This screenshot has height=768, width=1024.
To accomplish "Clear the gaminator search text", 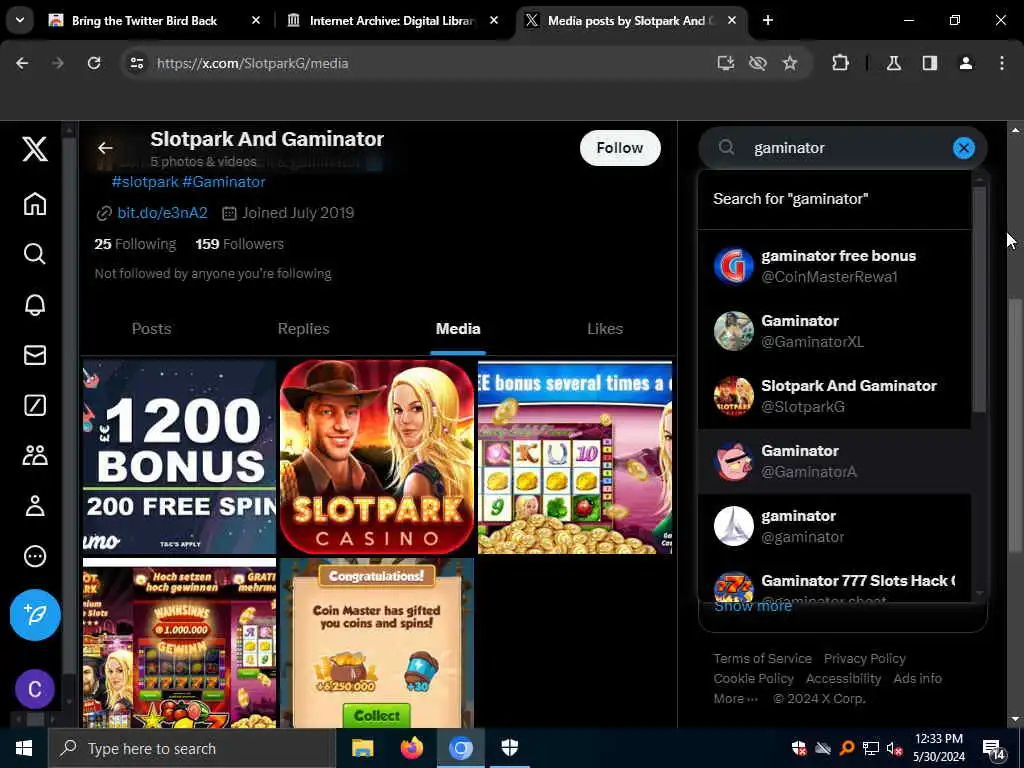I will tap(963, 148).
